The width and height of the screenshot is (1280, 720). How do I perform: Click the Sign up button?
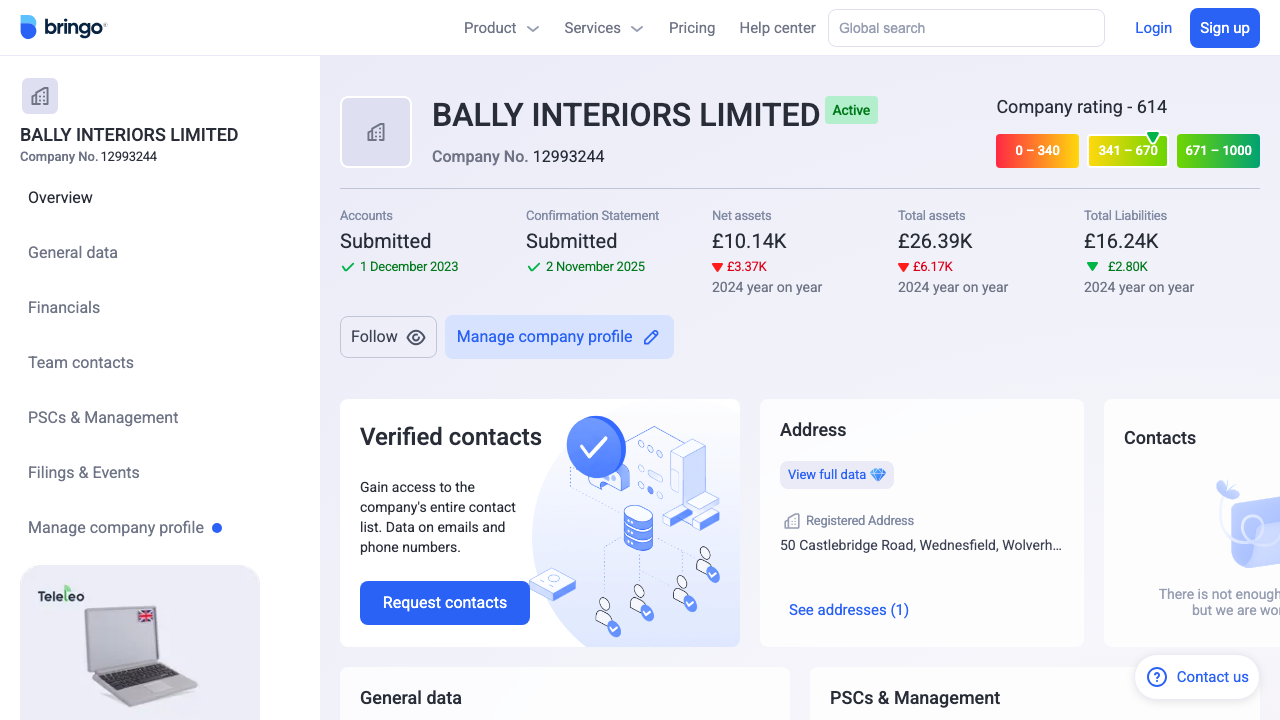coord(1225,27)
